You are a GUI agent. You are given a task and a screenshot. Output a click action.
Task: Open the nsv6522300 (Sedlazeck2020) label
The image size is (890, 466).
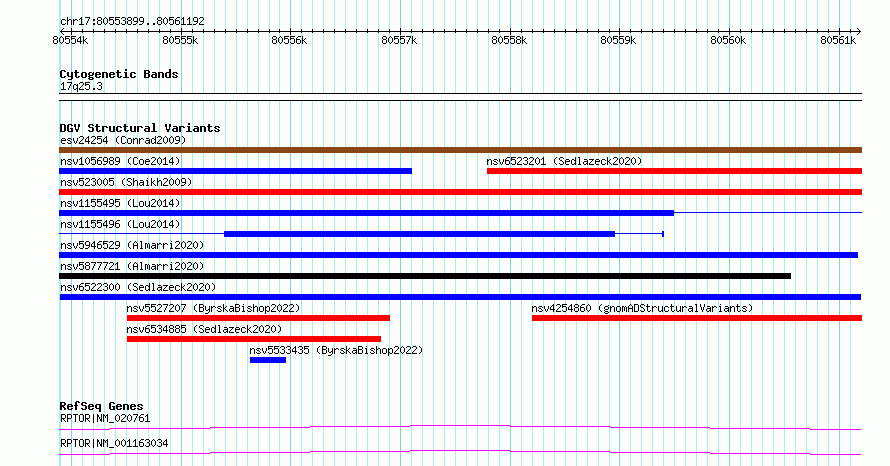pyautogui.click(x=138, y=287)
